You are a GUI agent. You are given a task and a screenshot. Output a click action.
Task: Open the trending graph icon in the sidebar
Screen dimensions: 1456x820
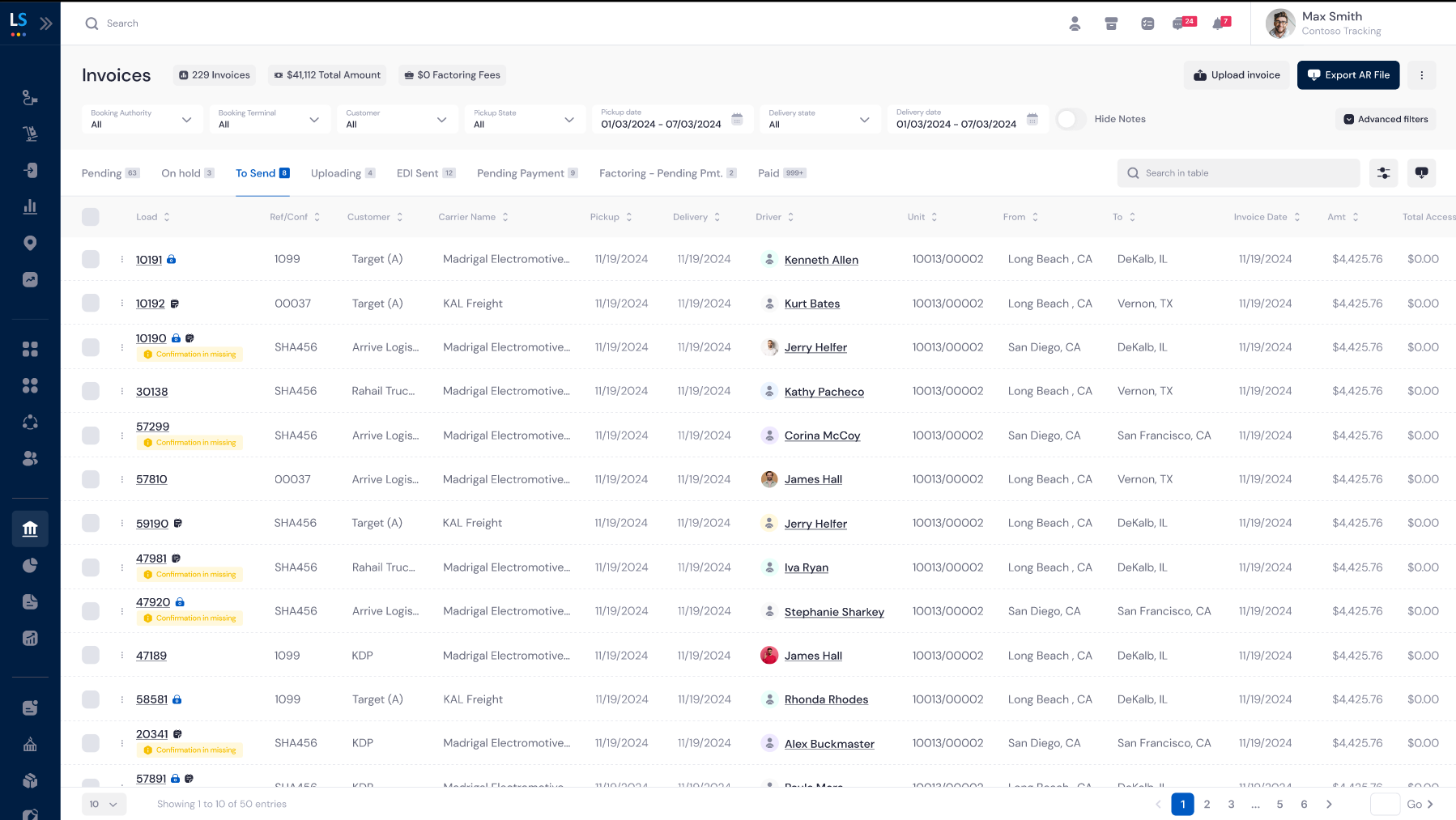click(30, 279)
